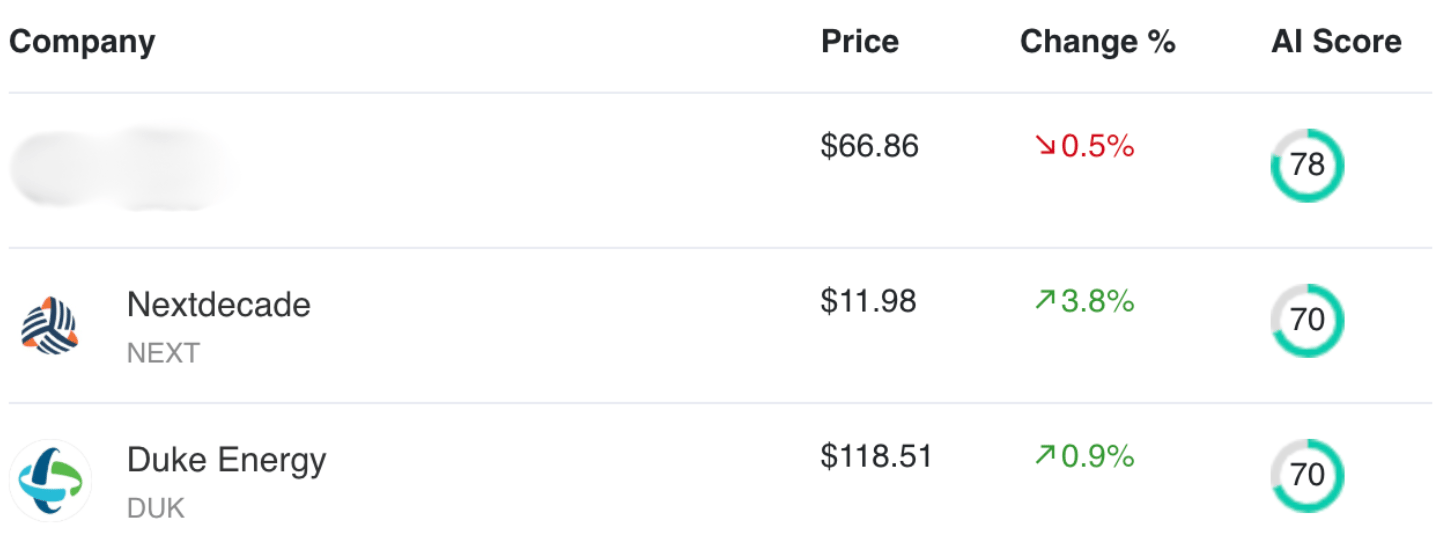Open Duke Energy's AI score 70 ring
This screenshot has width=1452, height=536.
pyautogui.click(x=1307, y=476)
